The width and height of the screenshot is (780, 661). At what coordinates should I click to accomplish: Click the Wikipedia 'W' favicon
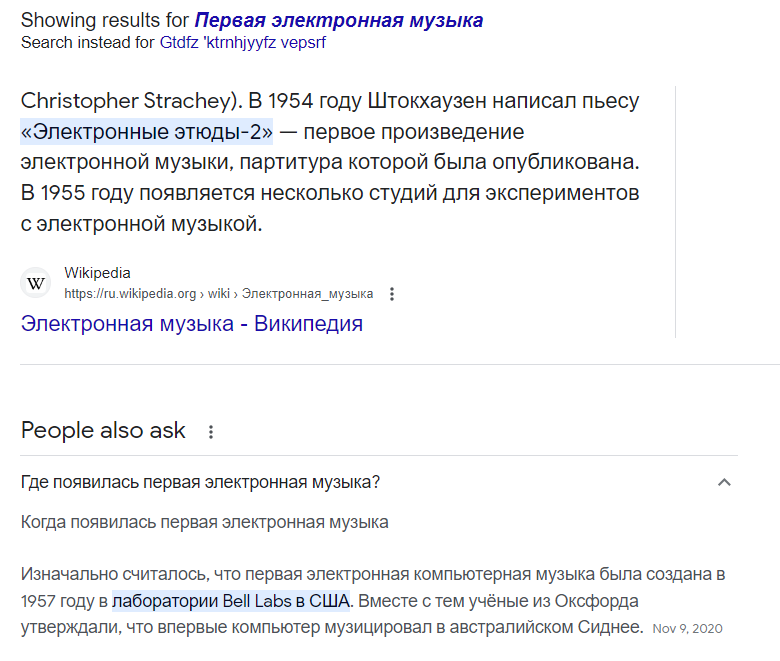[35, 283]
